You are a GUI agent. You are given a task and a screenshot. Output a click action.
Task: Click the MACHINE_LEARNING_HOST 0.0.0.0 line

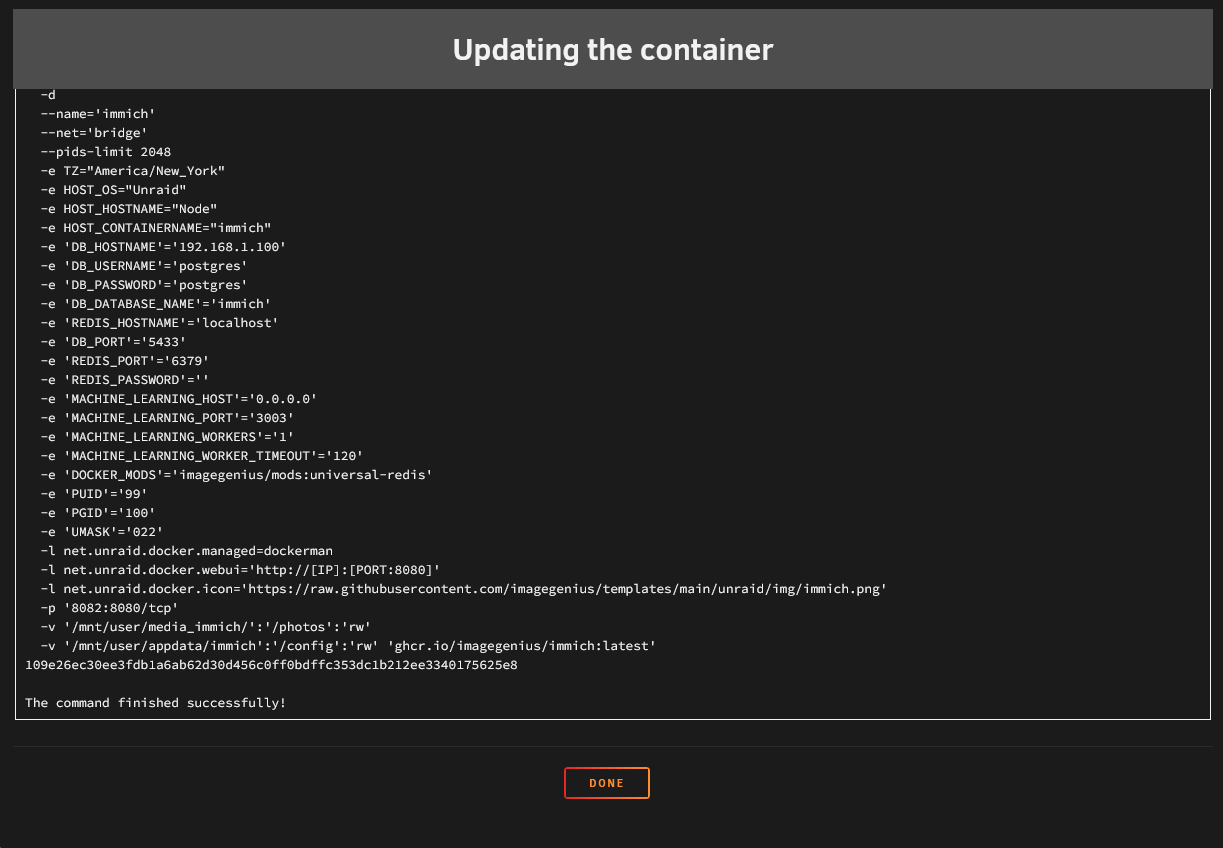pos(178,399)
